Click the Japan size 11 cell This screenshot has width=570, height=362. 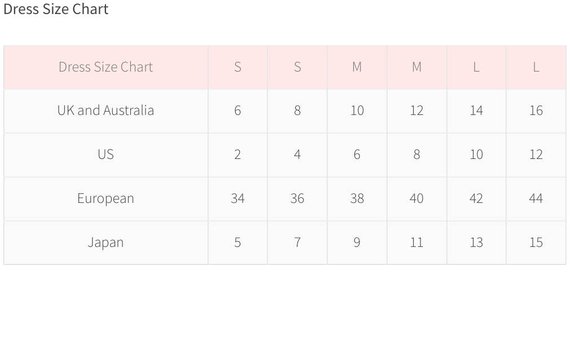pyautogui.click(x=417, y=243)
